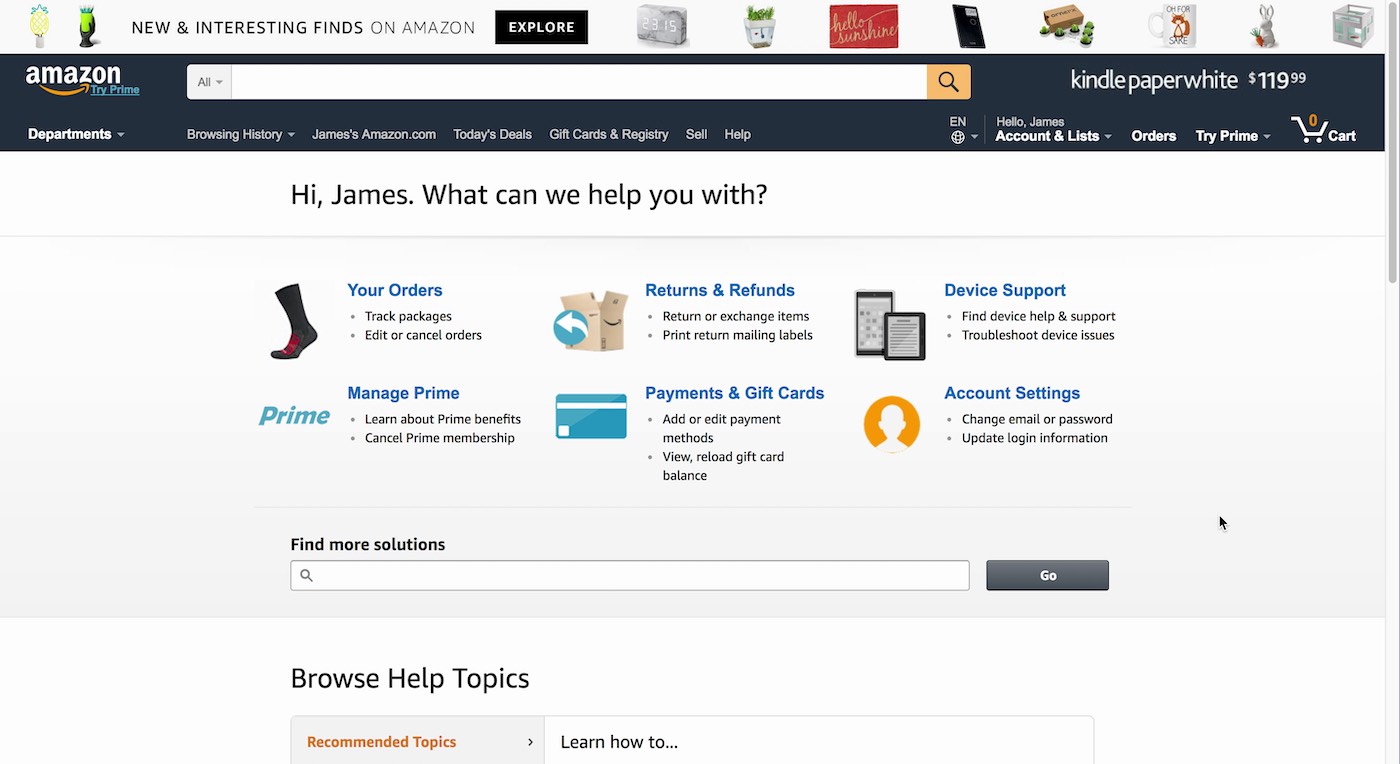Select the Recommended Topics tab
This screenshot has height=764, width=1400.
coord(417,742)
